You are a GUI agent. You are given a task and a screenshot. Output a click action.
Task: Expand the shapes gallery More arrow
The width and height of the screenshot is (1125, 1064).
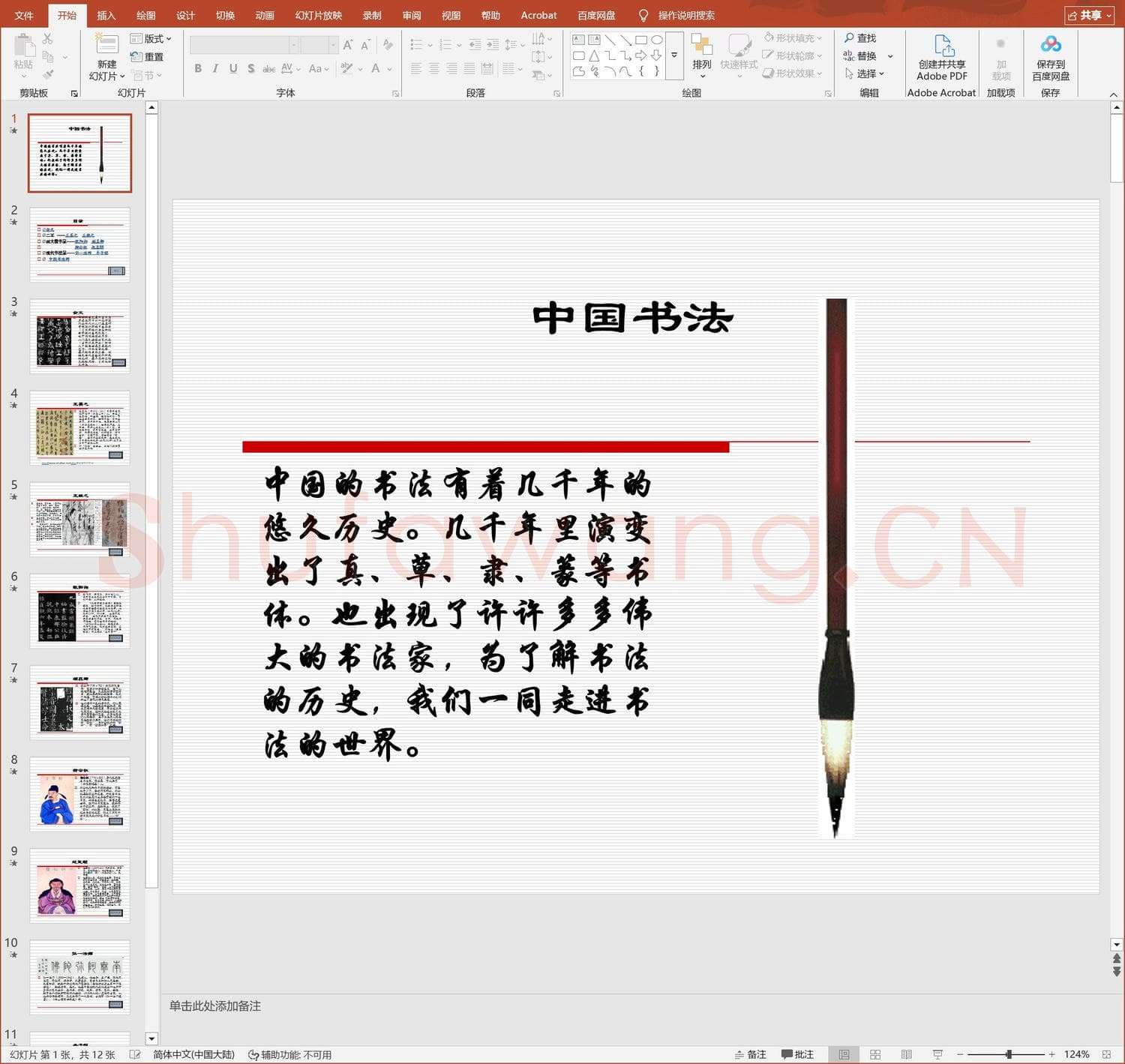674,55
